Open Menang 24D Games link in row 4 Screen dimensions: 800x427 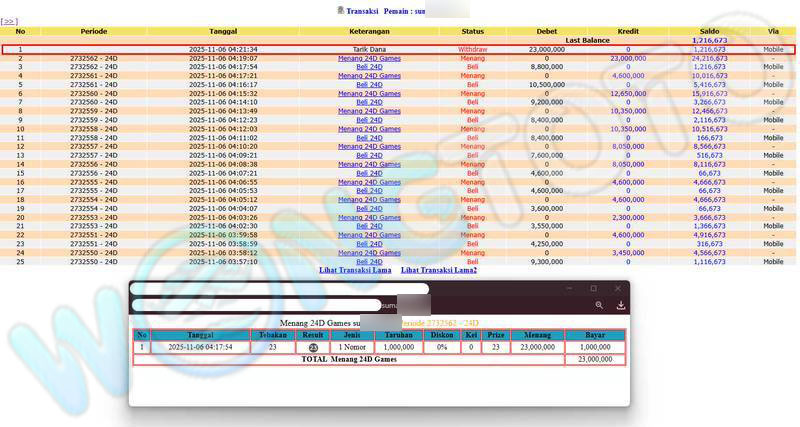[369, 76]
